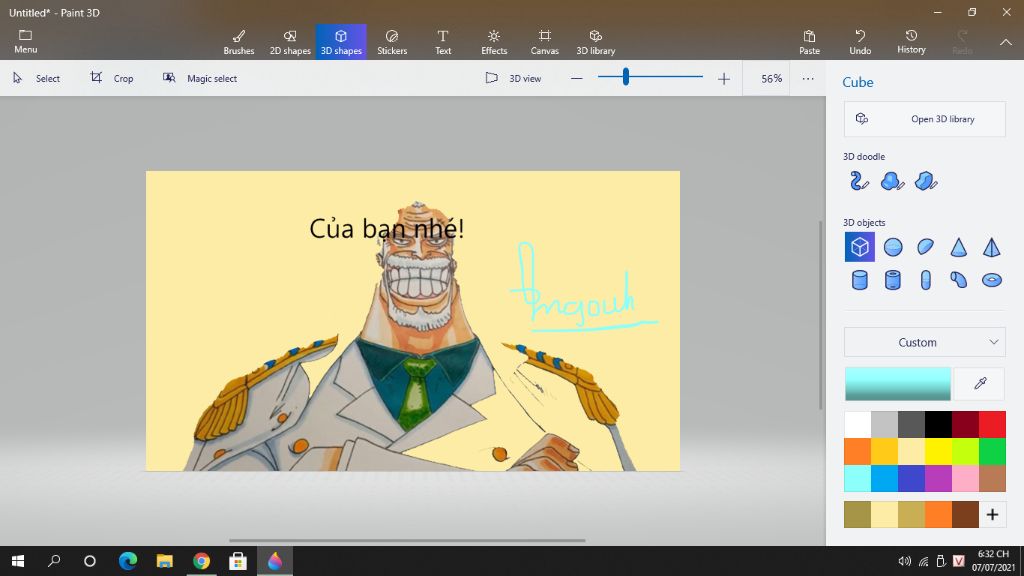Click the current color preview box
1024x576 pixels.
tap(898, 383)
